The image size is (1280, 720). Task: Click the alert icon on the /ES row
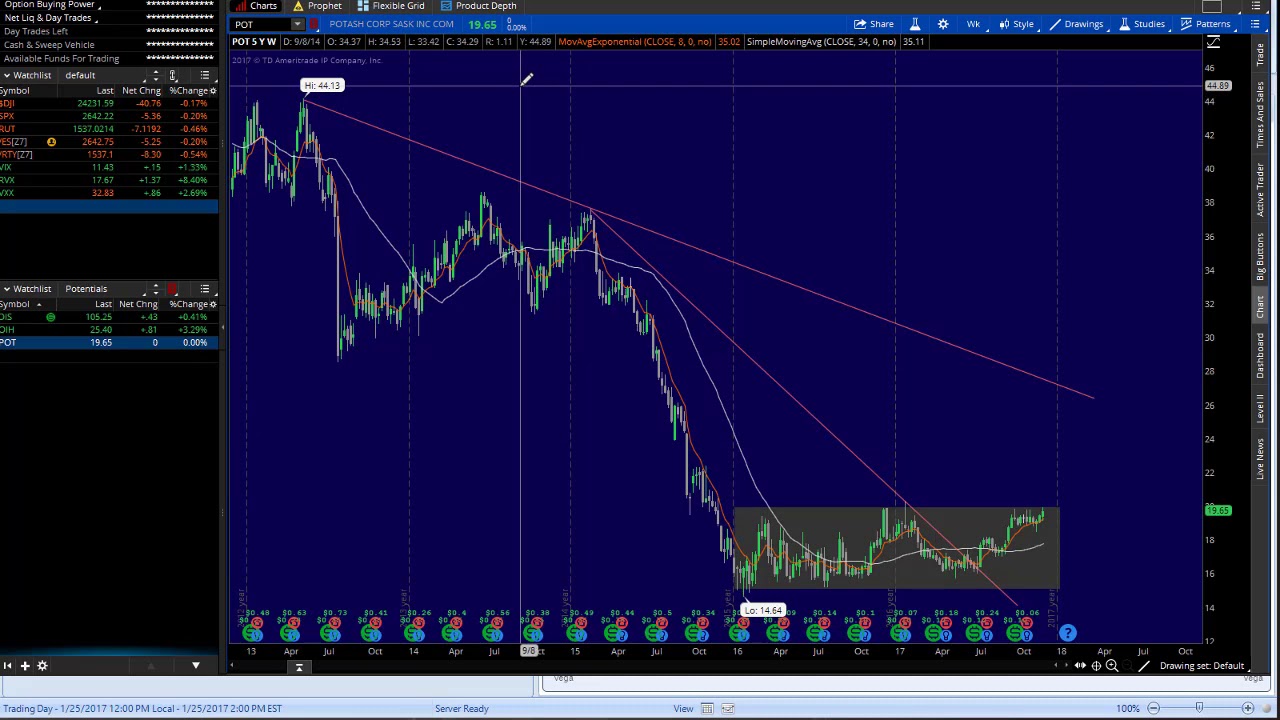point(51,142)
